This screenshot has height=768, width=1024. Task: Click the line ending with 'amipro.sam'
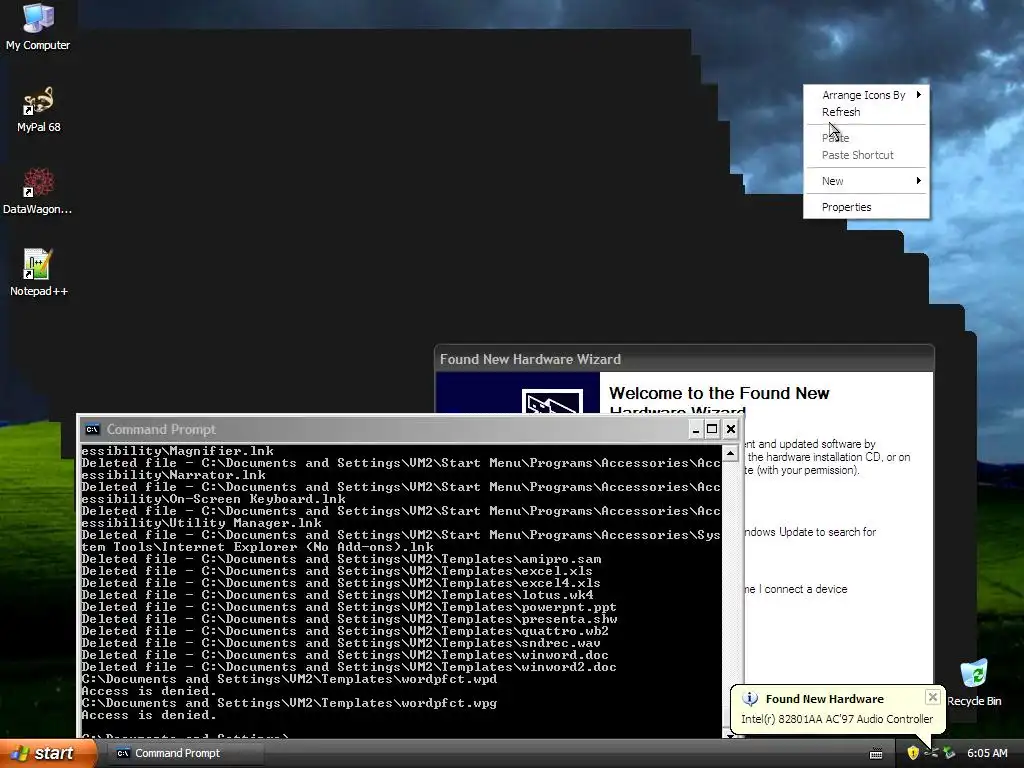coord(342,559)
